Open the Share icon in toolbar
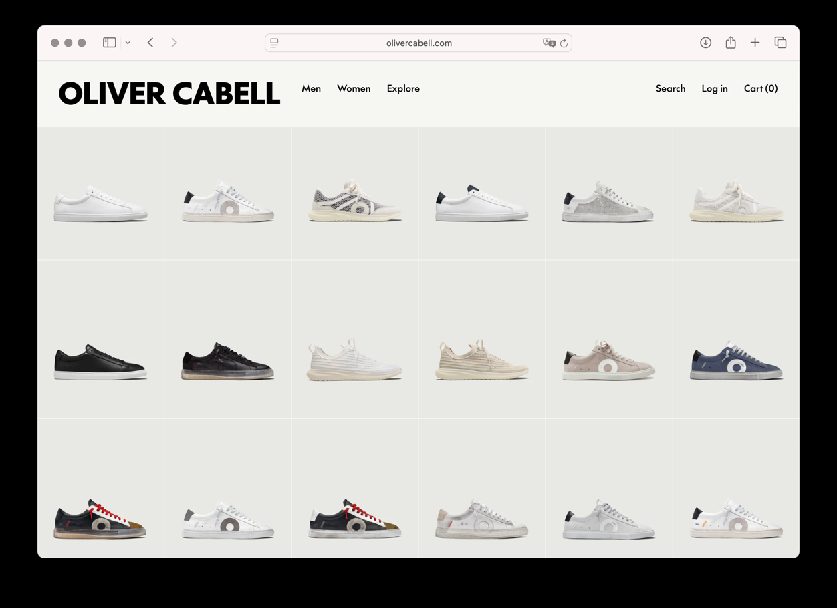837x608 pixels. [731, 43]
